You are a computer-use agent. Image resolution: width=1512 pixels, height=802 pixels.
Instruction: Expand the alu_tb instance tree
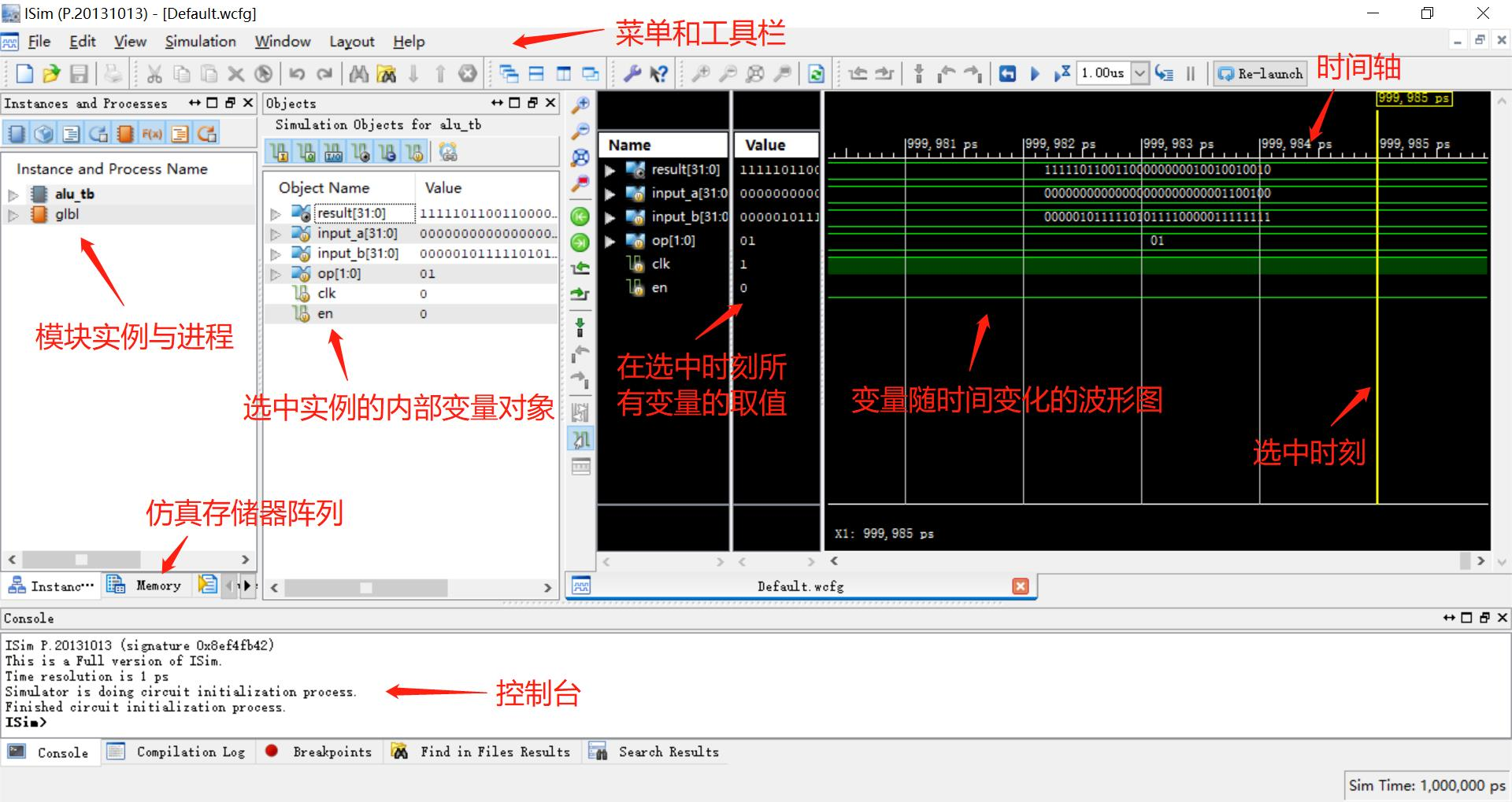13,194
